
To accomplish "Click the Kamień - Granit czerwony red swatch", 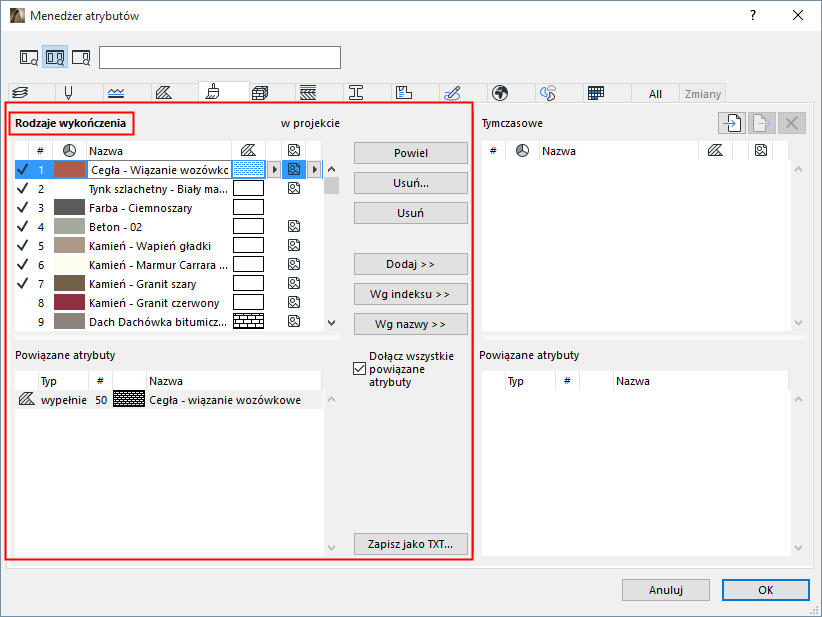I will 69,302.
